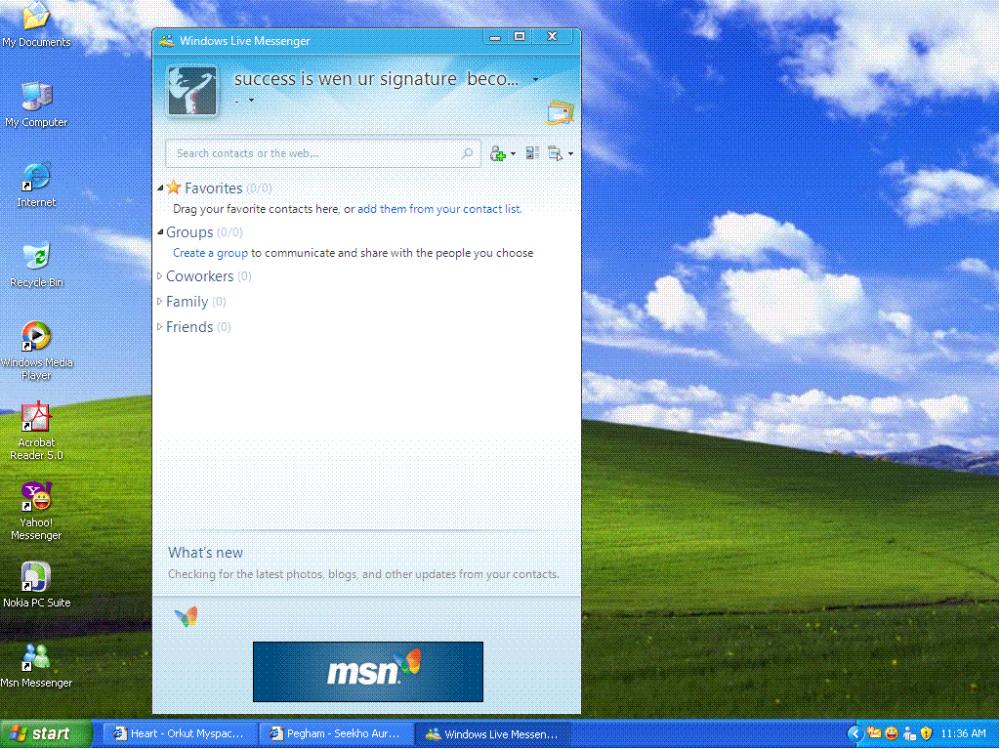The image size is (1000, 750).
Task: Select the Internet Explorer desktop icon
Action: point(36,185)
